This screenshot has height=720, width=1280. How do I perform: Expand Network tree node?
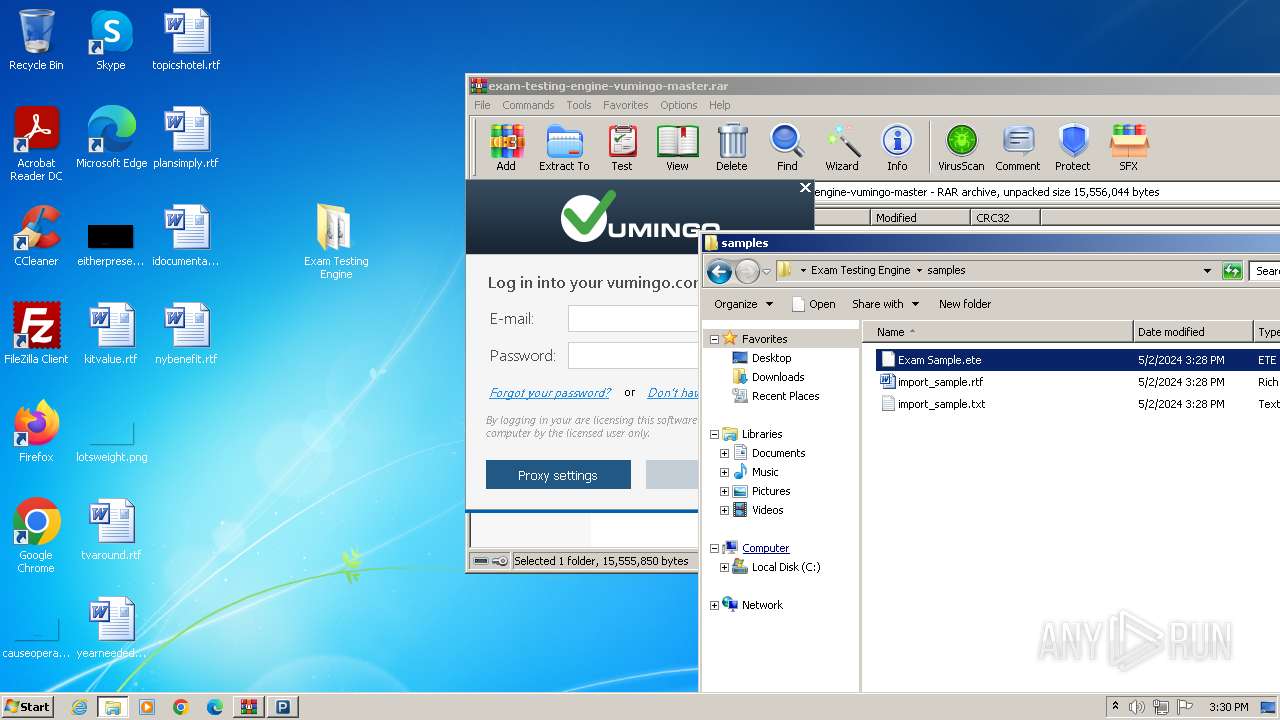(714, 605)
